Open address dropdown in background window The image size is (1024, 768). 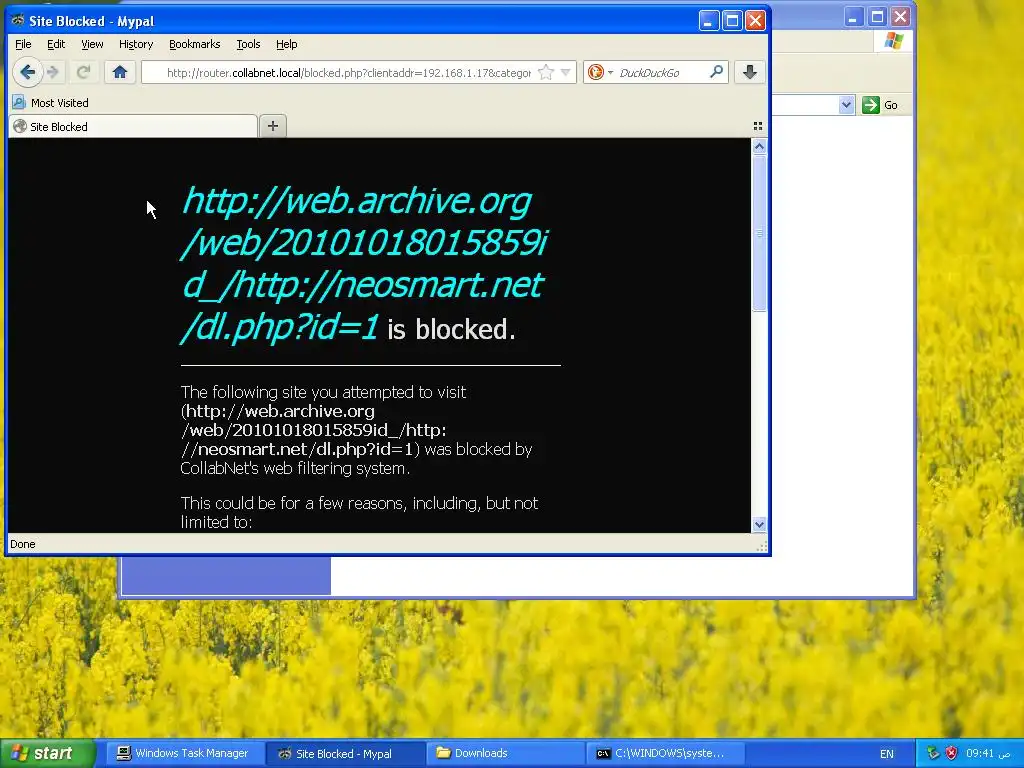[x=846, y=104]
